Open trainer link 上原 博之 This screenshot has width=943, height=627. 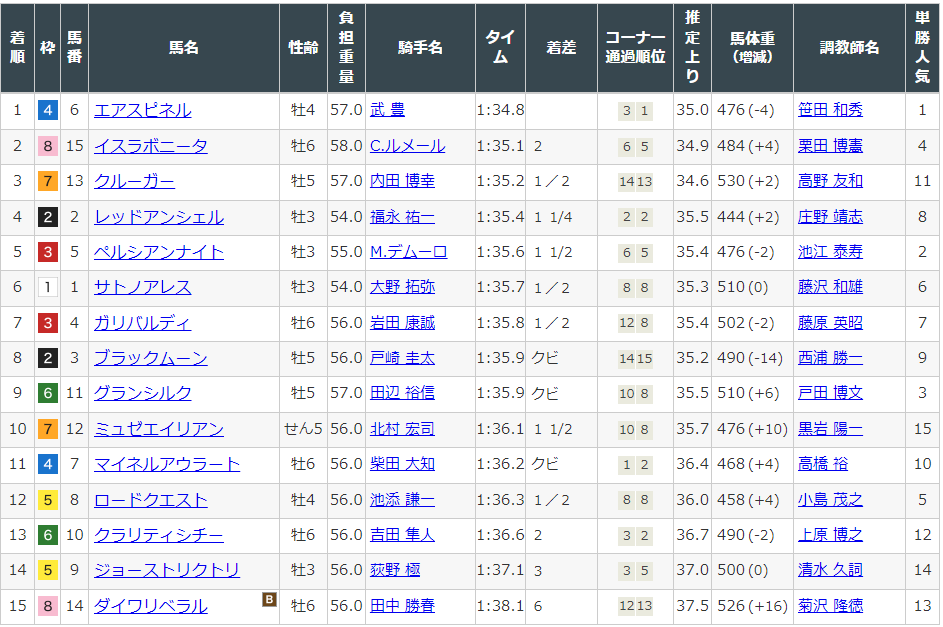click(x=830, y=535)
